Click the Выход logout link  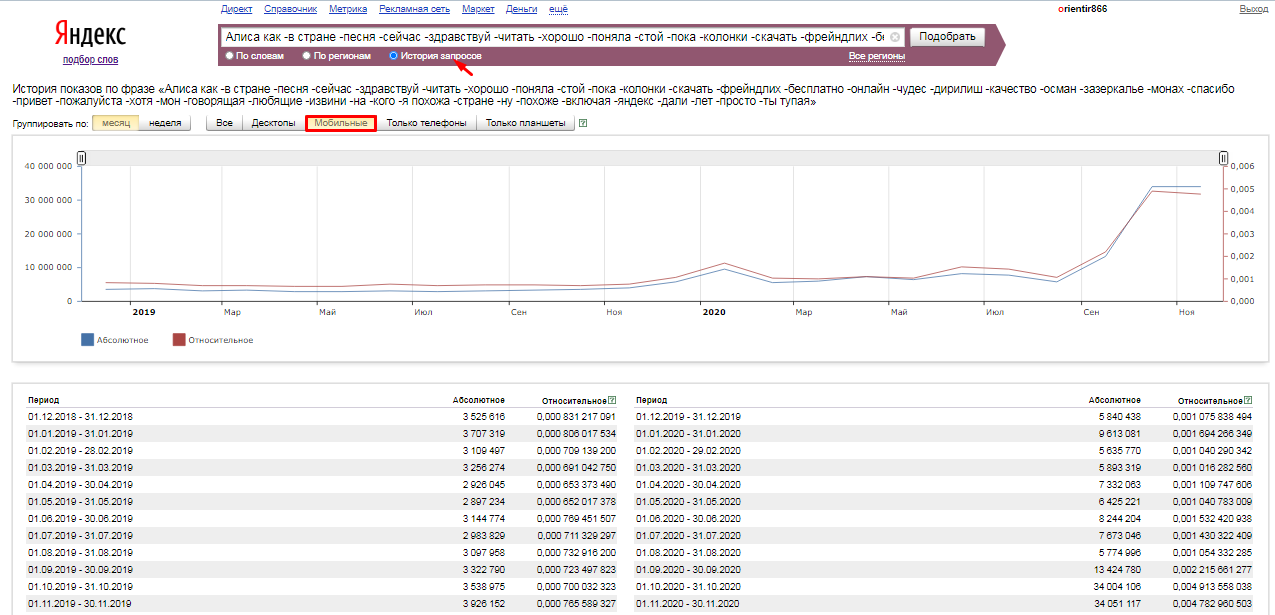[1253, 9]
